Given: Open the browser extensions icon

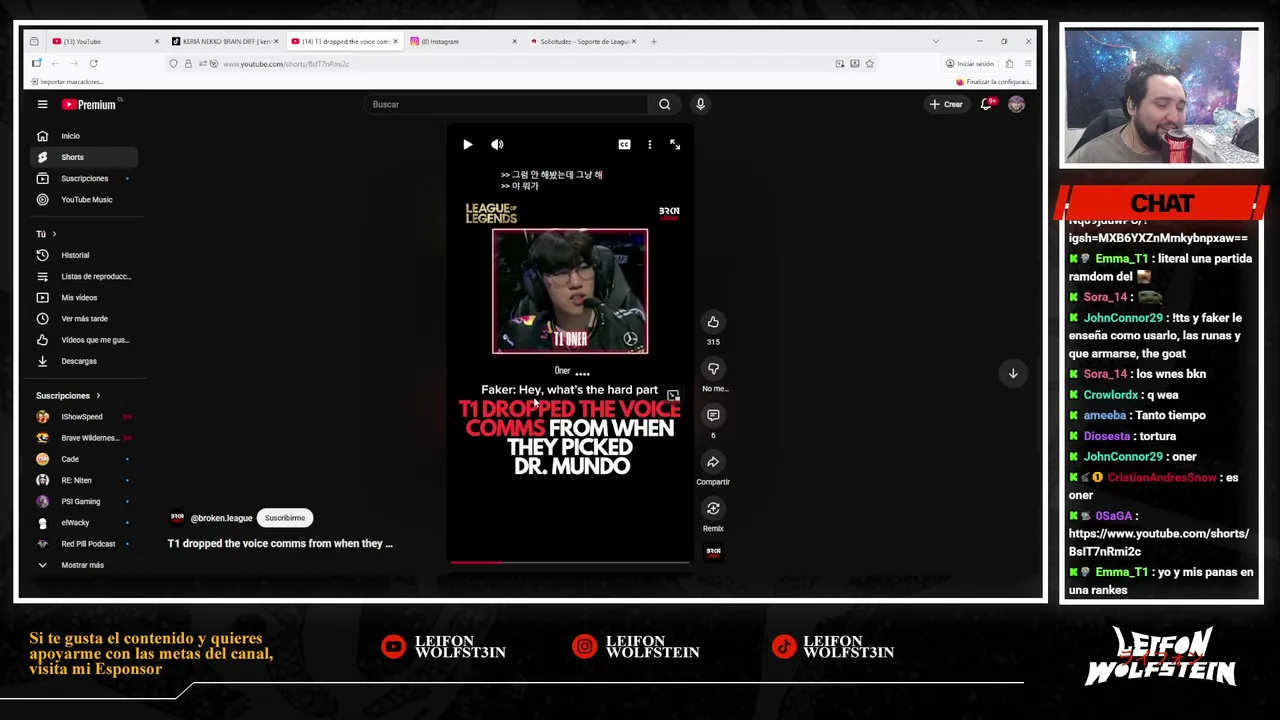Looking at the screenshot, I should tap(1009, 64).
